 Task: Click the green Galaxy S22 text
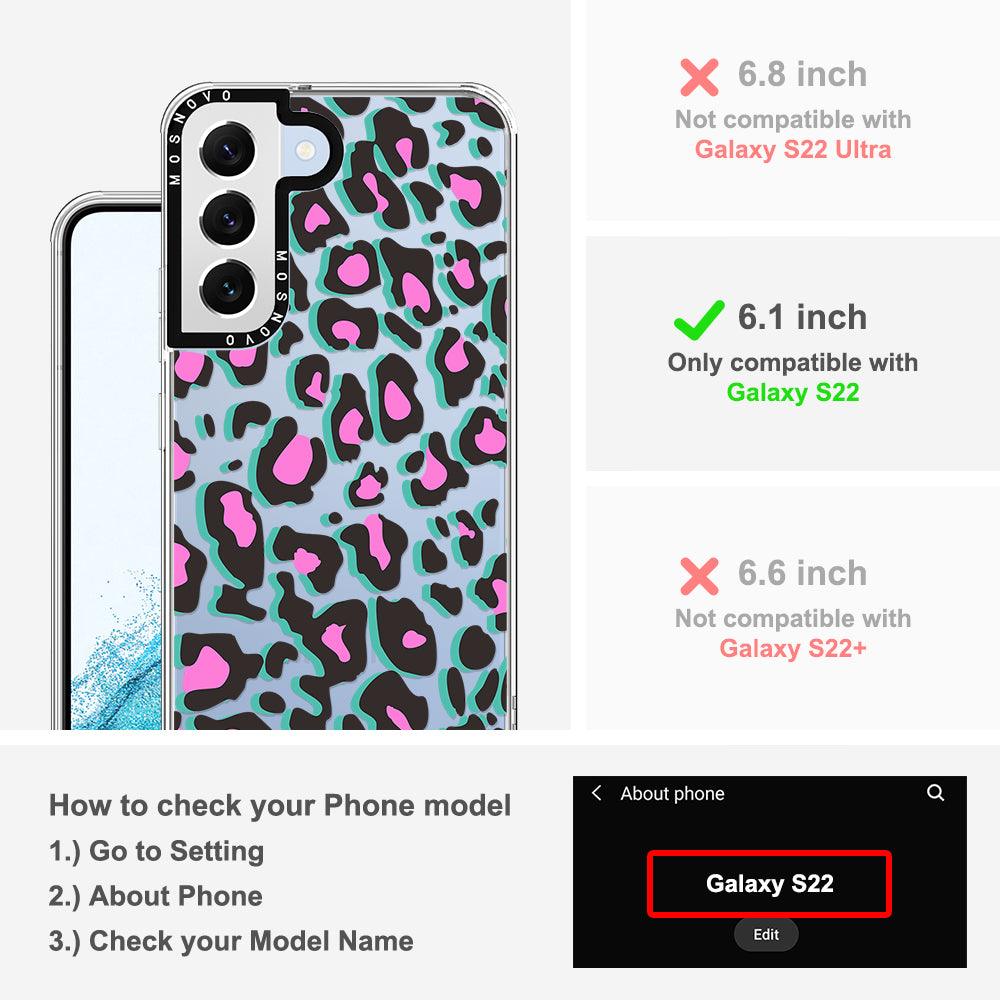click(x=793, y=392)
